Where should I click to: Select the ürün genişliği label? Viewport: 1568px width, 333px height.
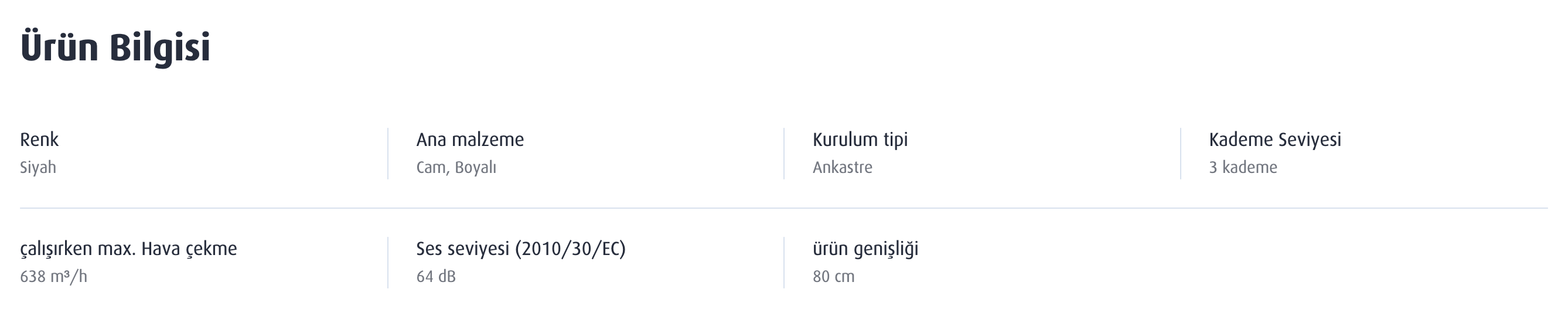tap(865, 249)
